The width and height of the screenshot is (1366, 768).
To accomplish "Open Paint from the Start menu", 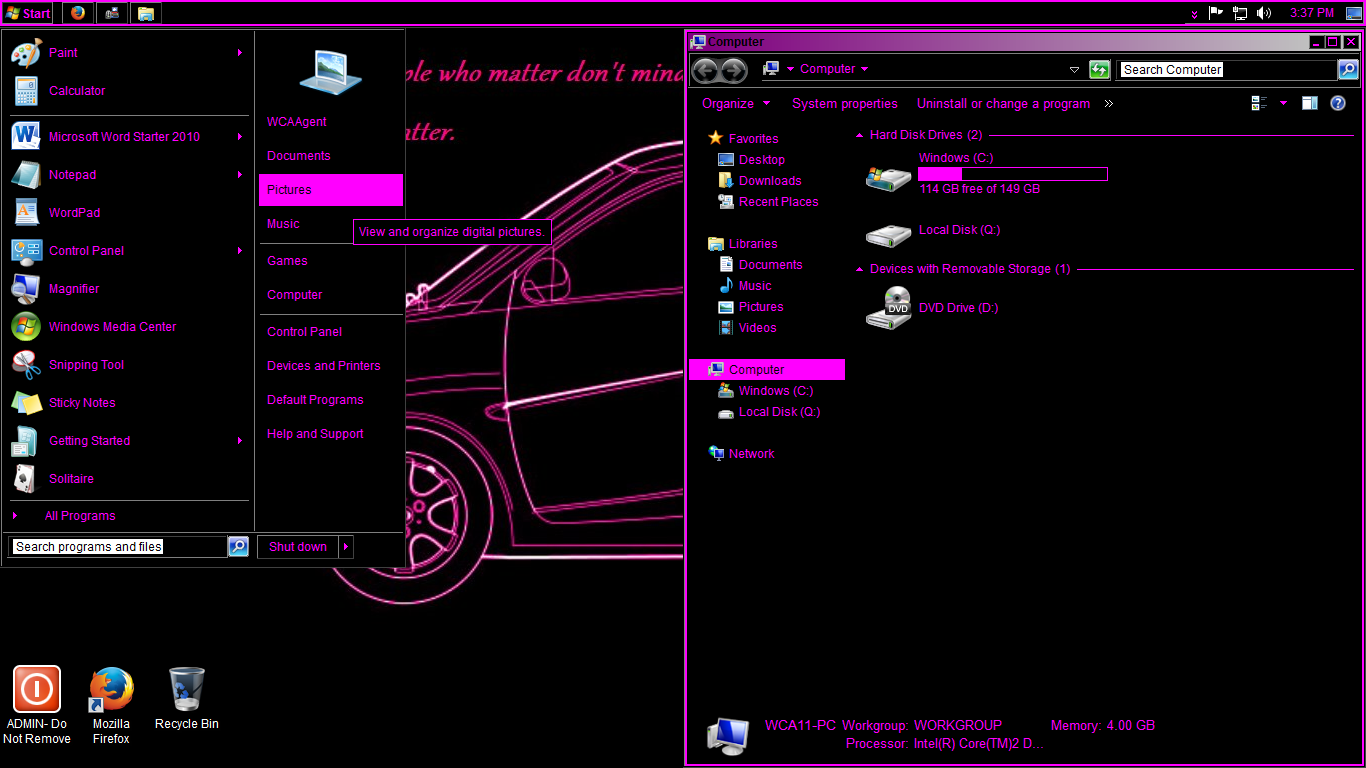I will click(126, 53).
